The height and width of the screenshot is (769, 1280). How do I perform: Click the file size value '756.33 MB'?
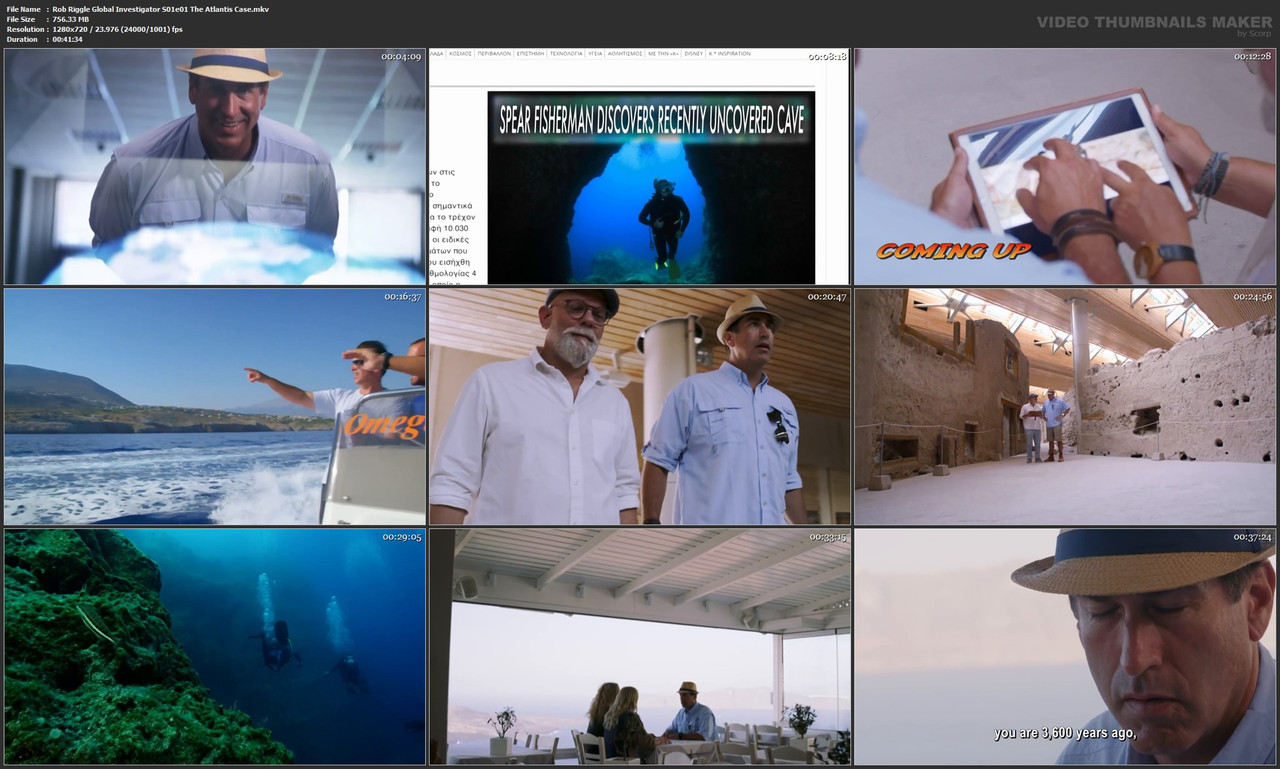[x=71, y=19]
